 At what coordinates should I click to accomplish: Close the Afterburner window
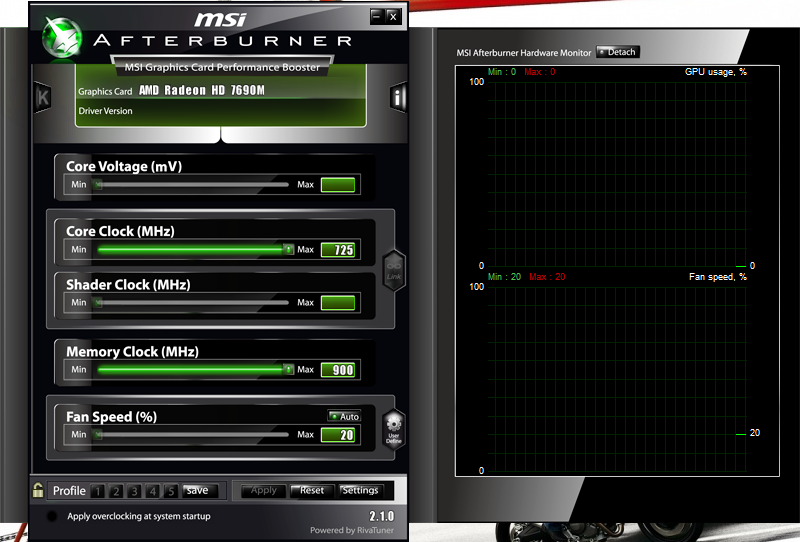coord(393,16)
